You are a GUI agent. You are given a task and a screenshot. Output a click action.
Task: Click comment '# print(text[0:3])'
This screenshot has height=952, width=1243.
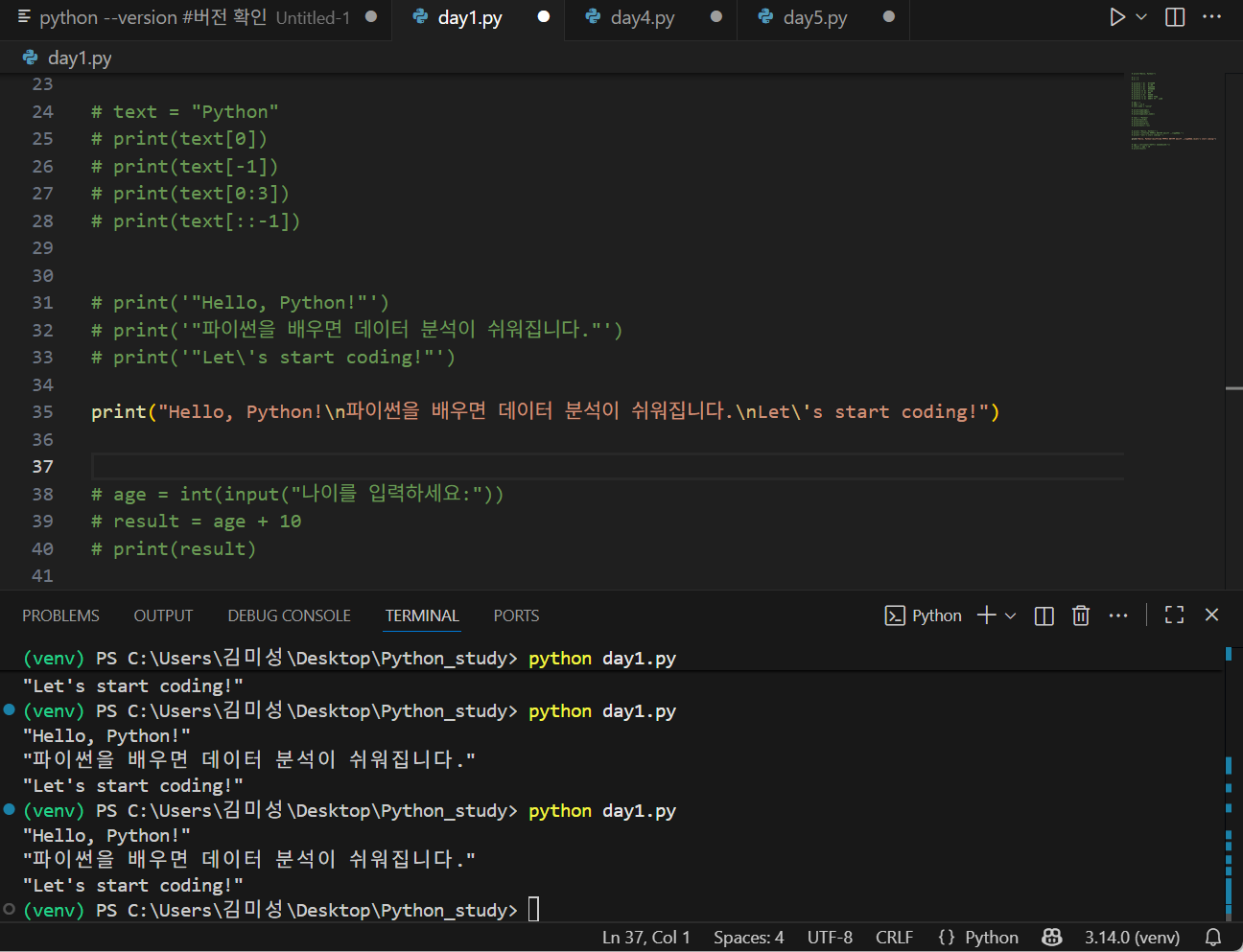[x=190, y=194]
